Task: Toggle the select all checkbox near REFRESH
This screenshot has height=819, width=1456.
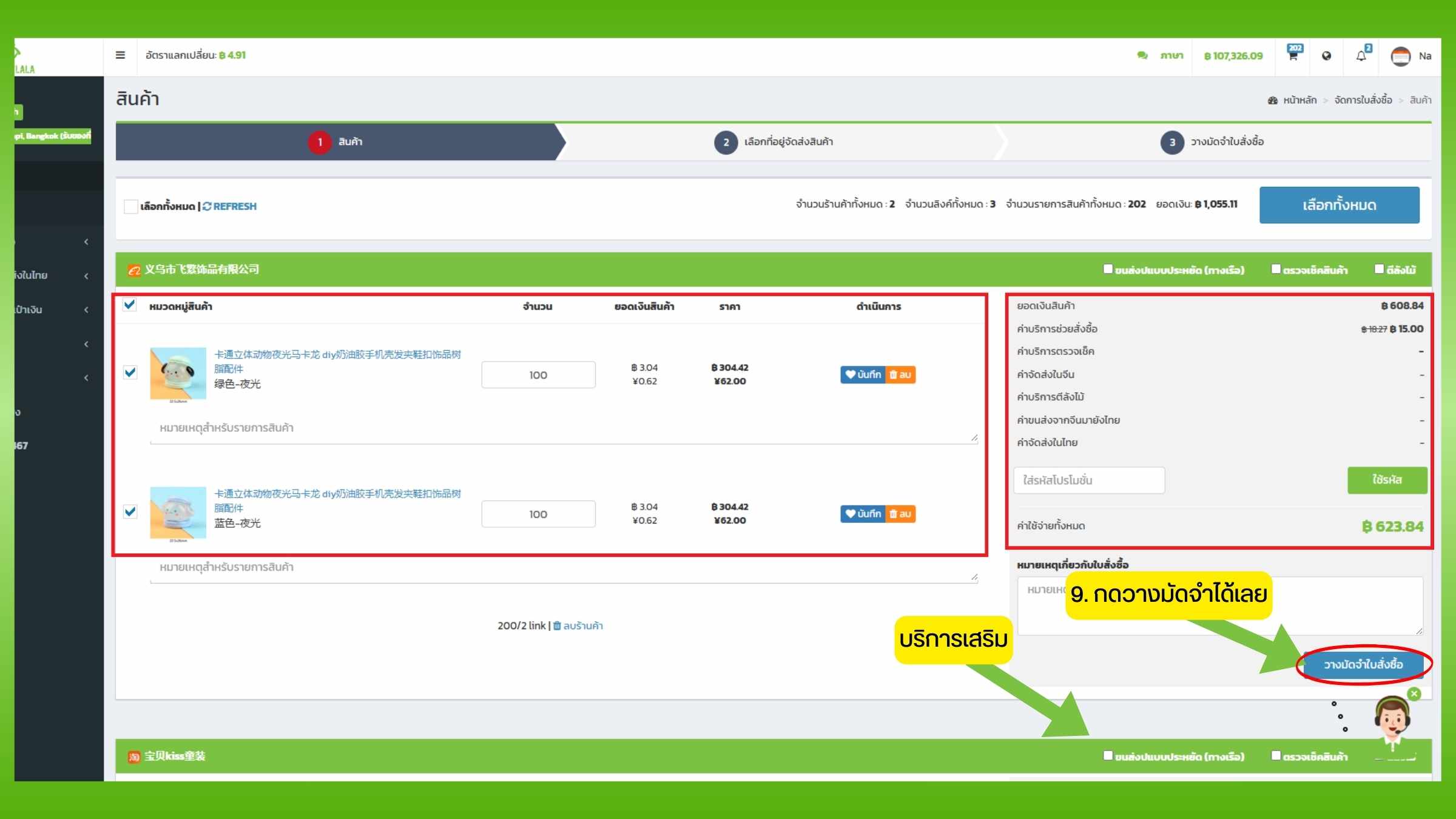Action: 130,206
